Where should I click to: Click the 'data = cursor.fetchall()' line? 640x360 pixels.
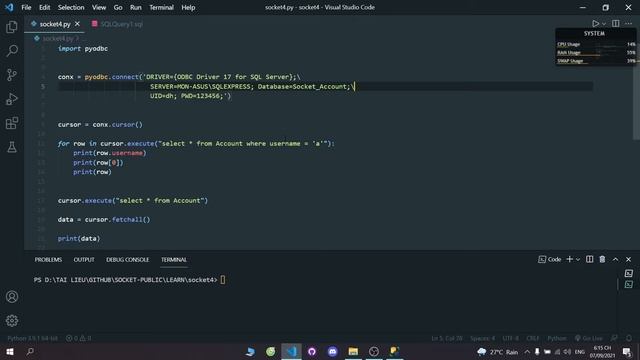pyautogui.click(x=104, y=220)
